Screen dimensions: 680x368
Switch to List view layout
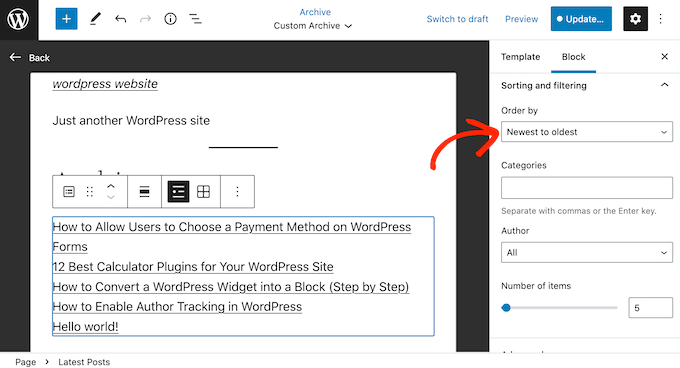coord(178,192)
